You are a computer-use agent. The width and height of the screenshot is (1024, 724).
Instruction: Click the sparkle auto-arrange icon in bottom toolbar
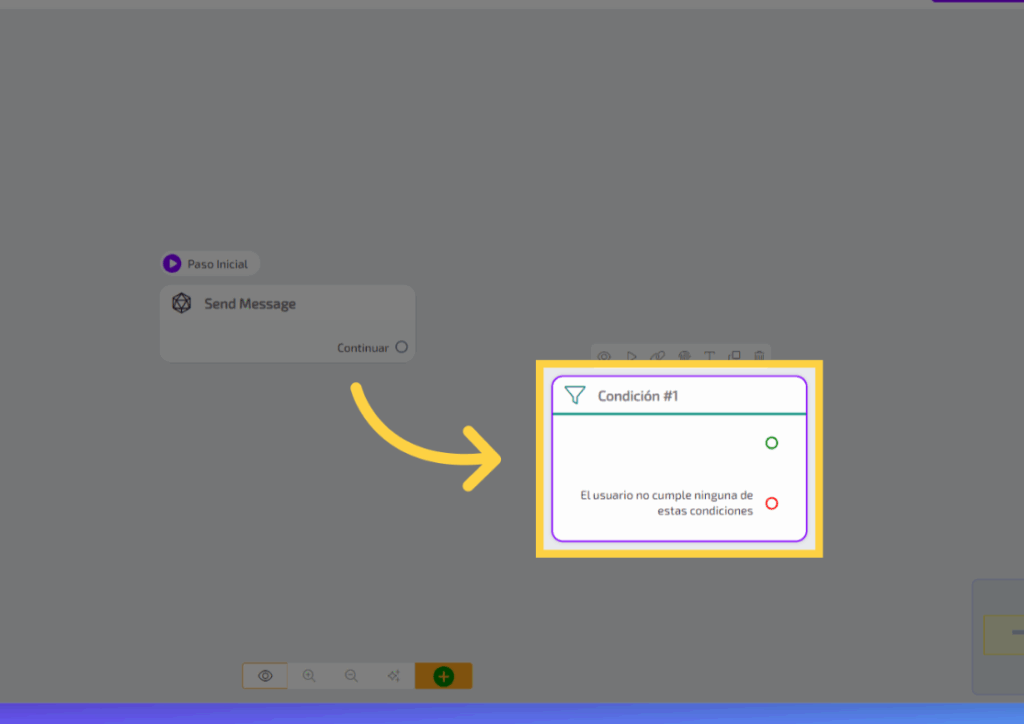[393, 676]
